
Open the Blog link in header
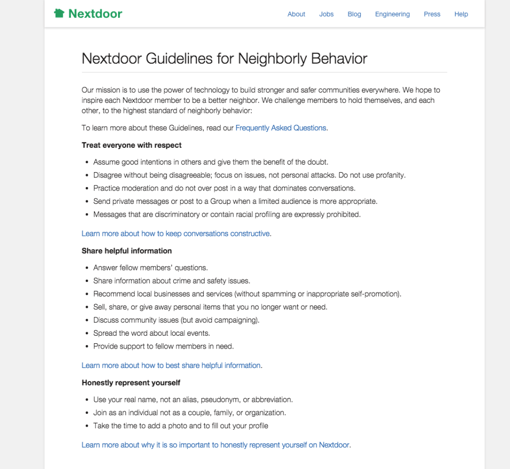[354, 14]
